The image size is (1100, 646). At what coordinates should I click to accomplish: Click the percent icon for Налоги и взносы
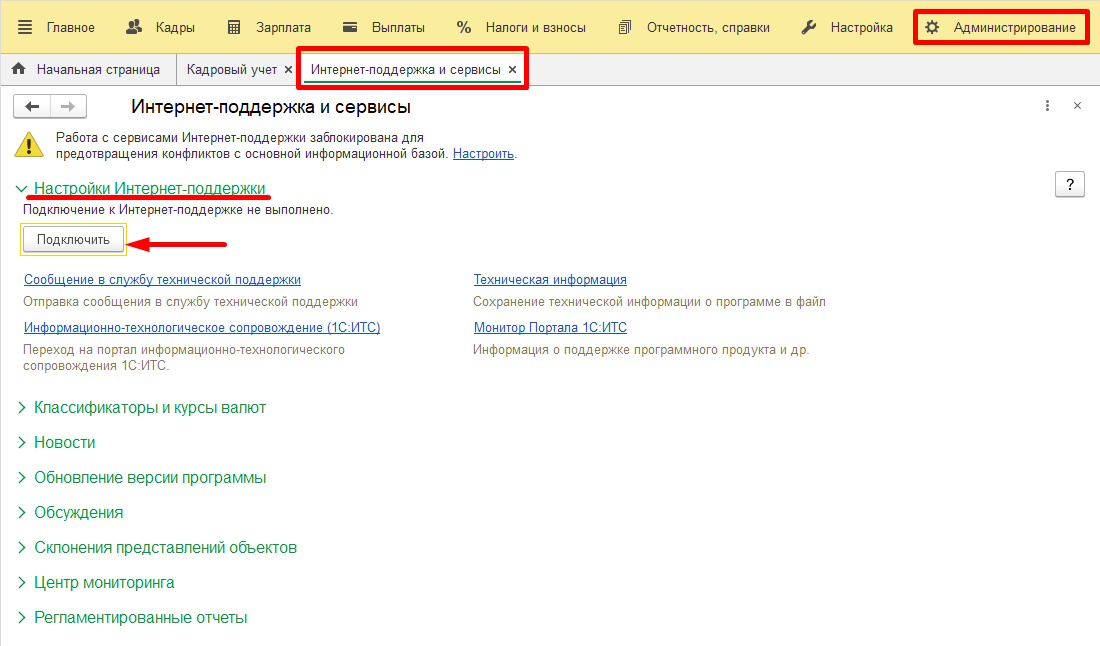pyautogui.click(x=464, y=27)
